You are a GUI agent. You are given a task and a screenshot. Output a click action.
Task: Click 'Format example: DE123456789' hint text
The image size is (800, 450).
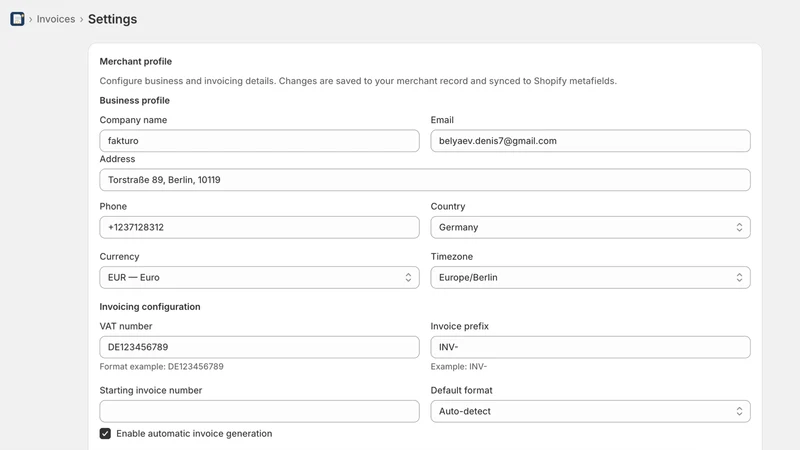[161, 366]
